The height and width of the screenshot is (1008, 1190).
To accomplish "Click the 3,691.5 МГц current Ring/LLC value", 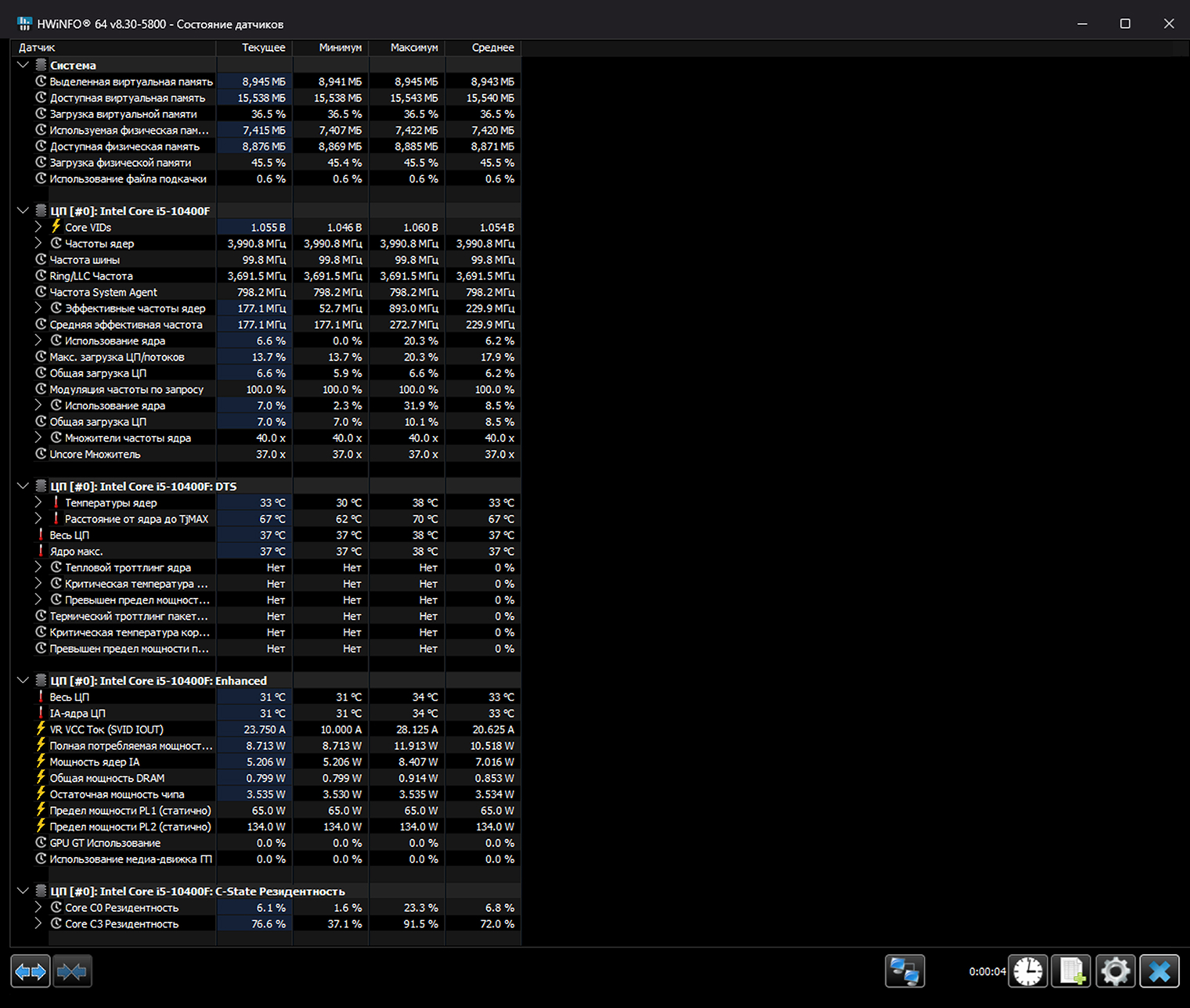I will point(257,275).
